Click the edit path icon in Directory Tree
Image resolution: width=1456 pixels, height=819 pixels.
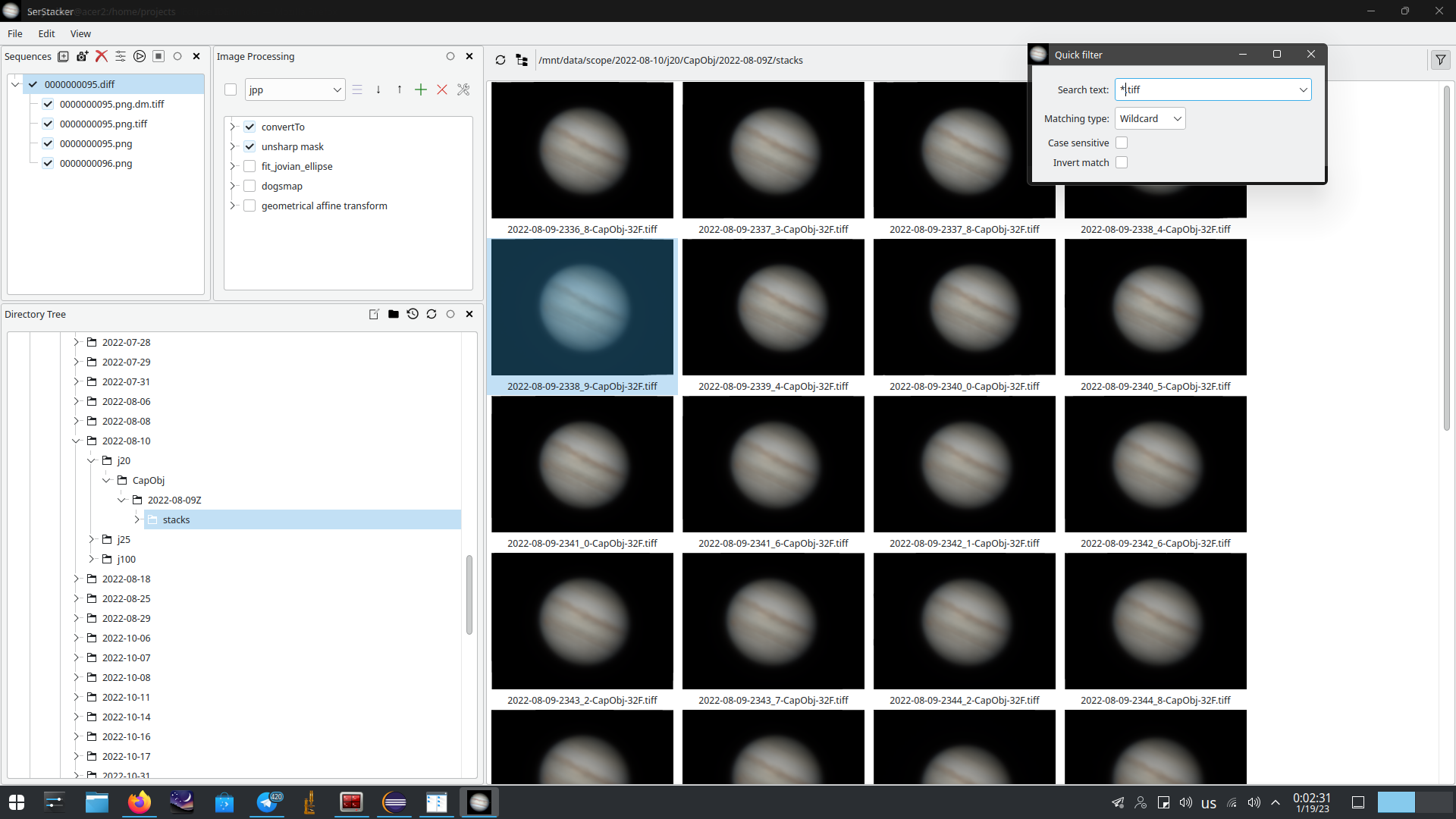(374, 314)
